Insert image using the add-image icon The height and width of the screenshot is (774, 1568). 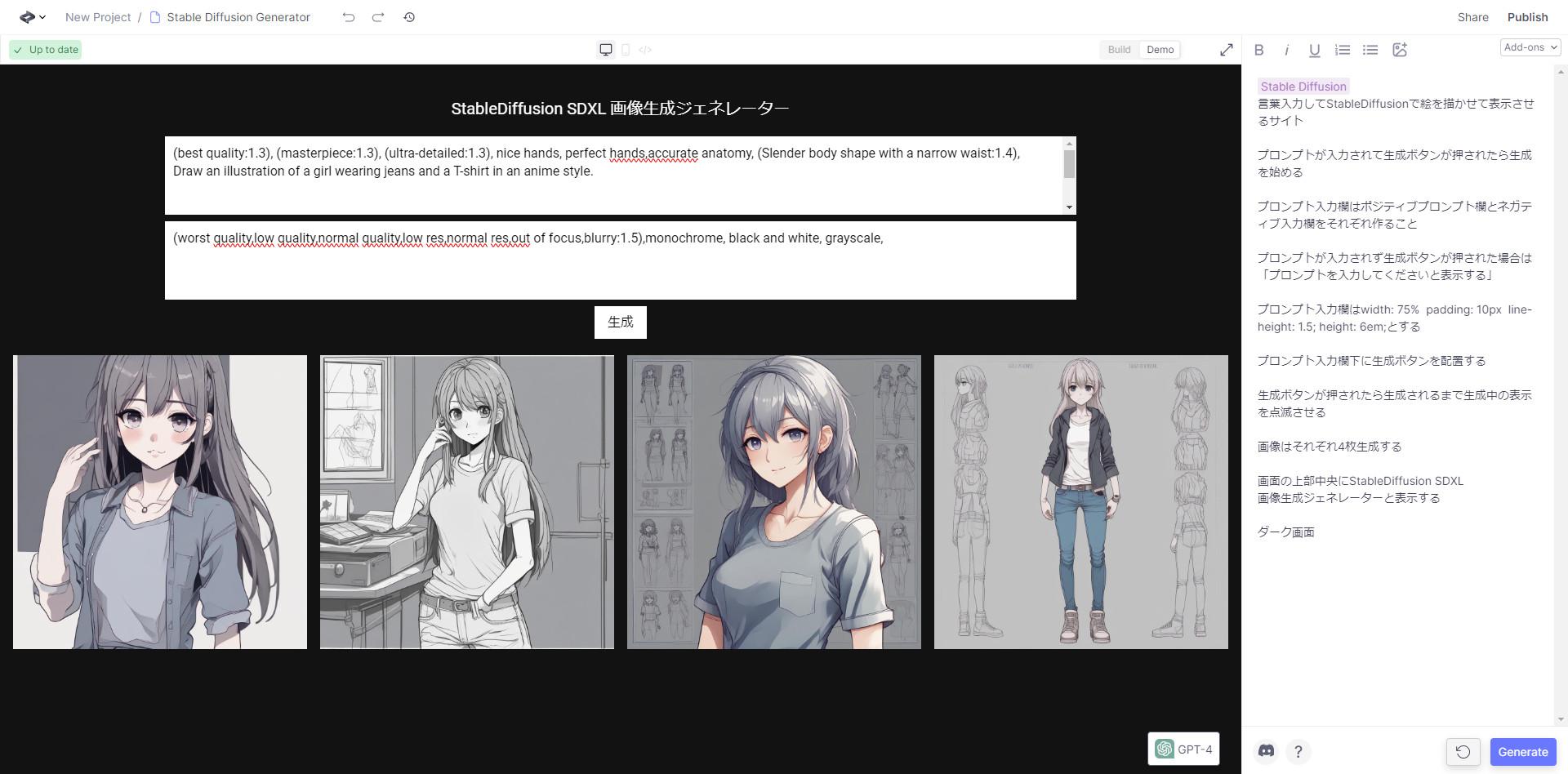pos(1399,50)
